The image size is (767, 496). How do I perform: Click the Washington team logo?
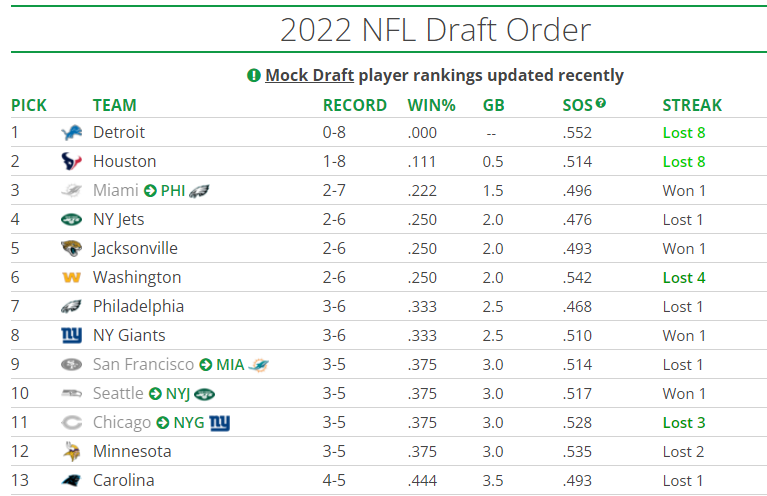click(x=71, y=277)
